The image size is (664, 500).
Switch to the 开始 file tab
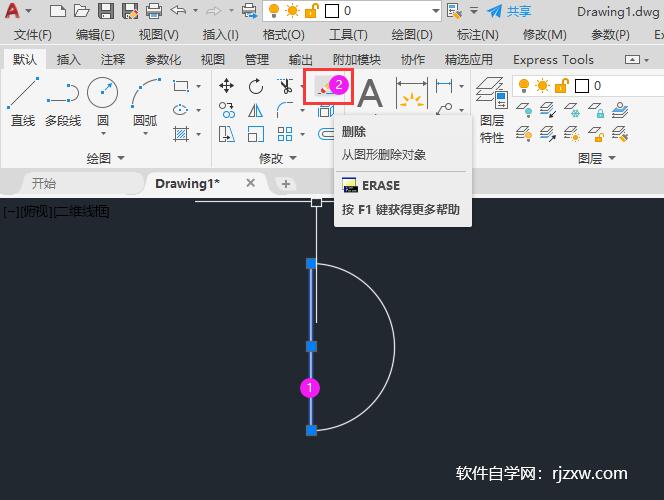pos(44,183)
